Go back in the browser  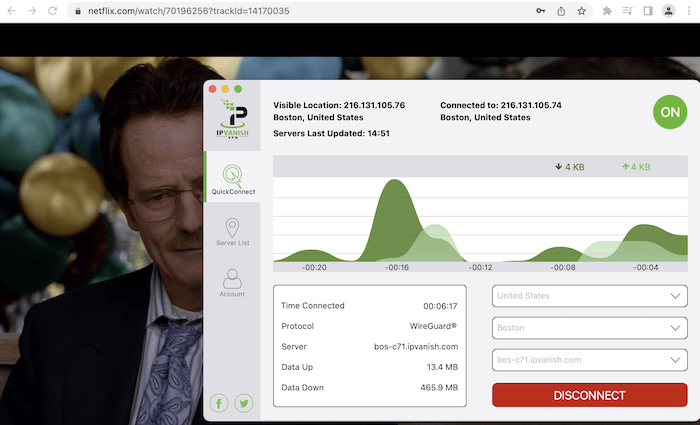[12, 11]
